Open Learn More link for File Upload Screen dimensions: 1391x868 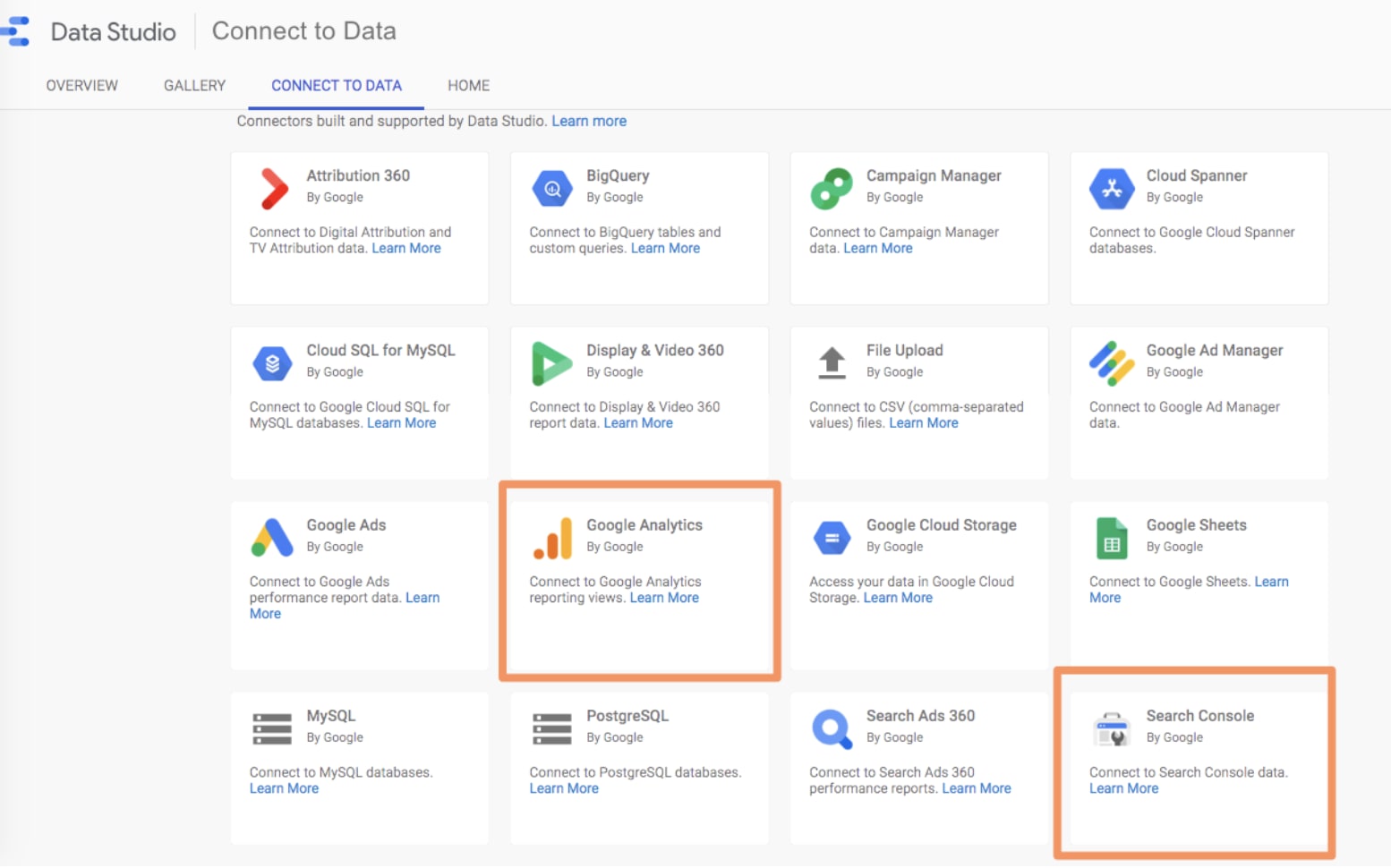click(924, 422)
